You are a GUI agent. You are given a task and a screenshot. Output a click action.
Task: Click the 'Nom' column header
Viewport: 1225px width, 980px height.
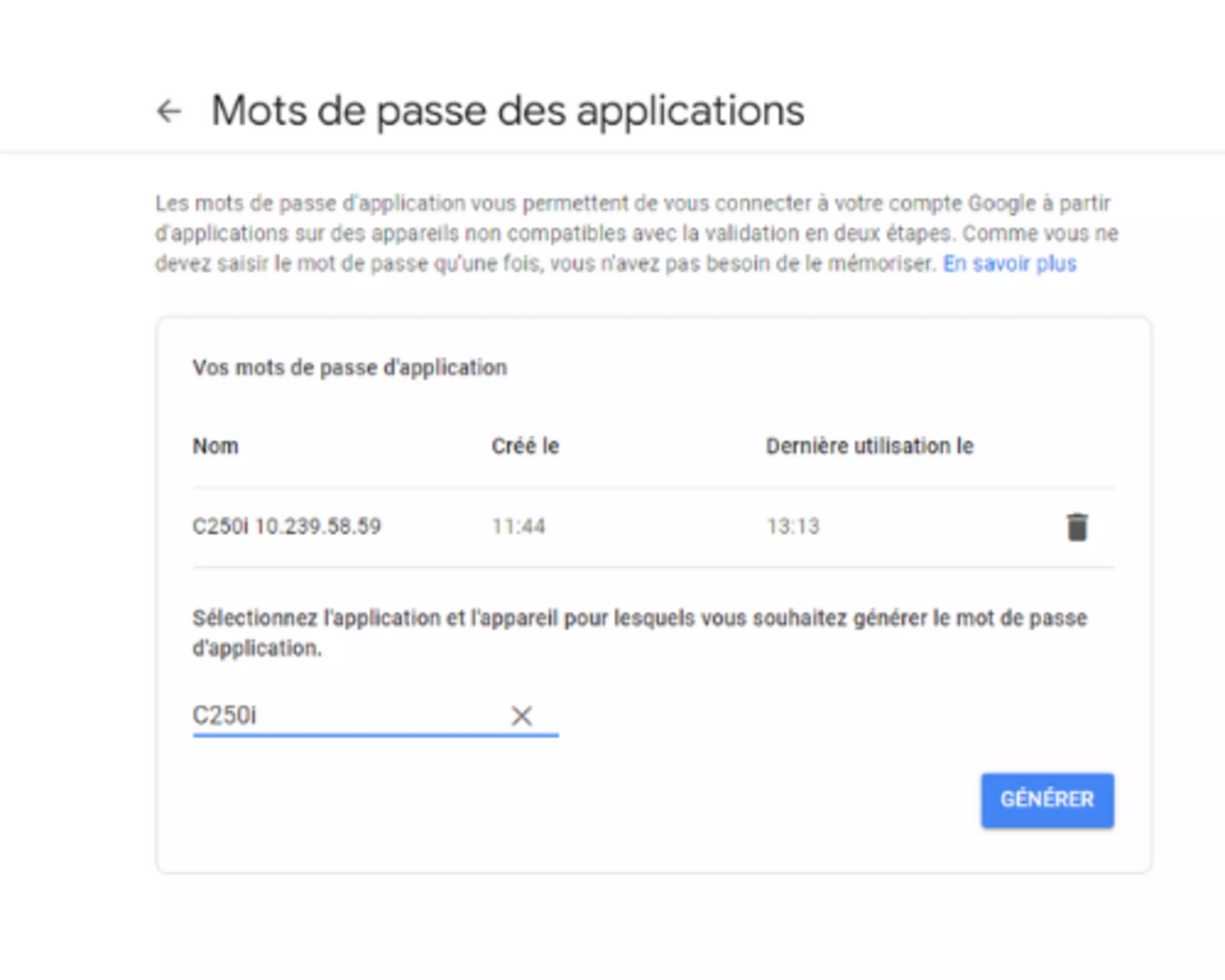point(215,447)
